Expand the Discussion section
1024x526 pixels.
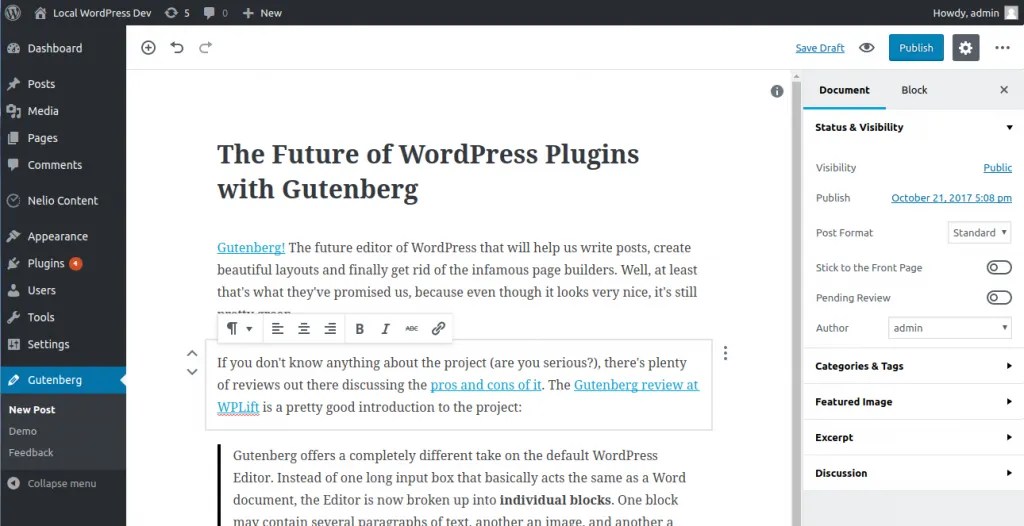point(914,473)
